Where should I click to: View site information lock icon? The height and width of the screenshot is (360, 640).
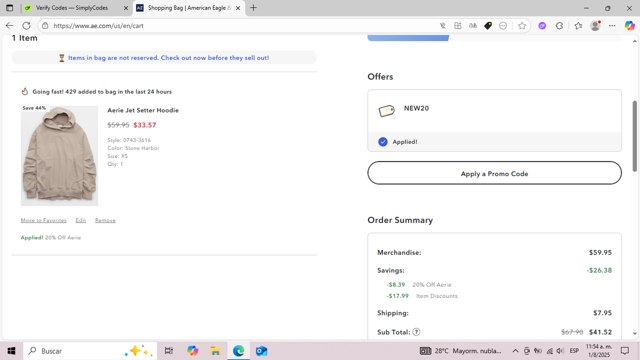pos(45,26)
